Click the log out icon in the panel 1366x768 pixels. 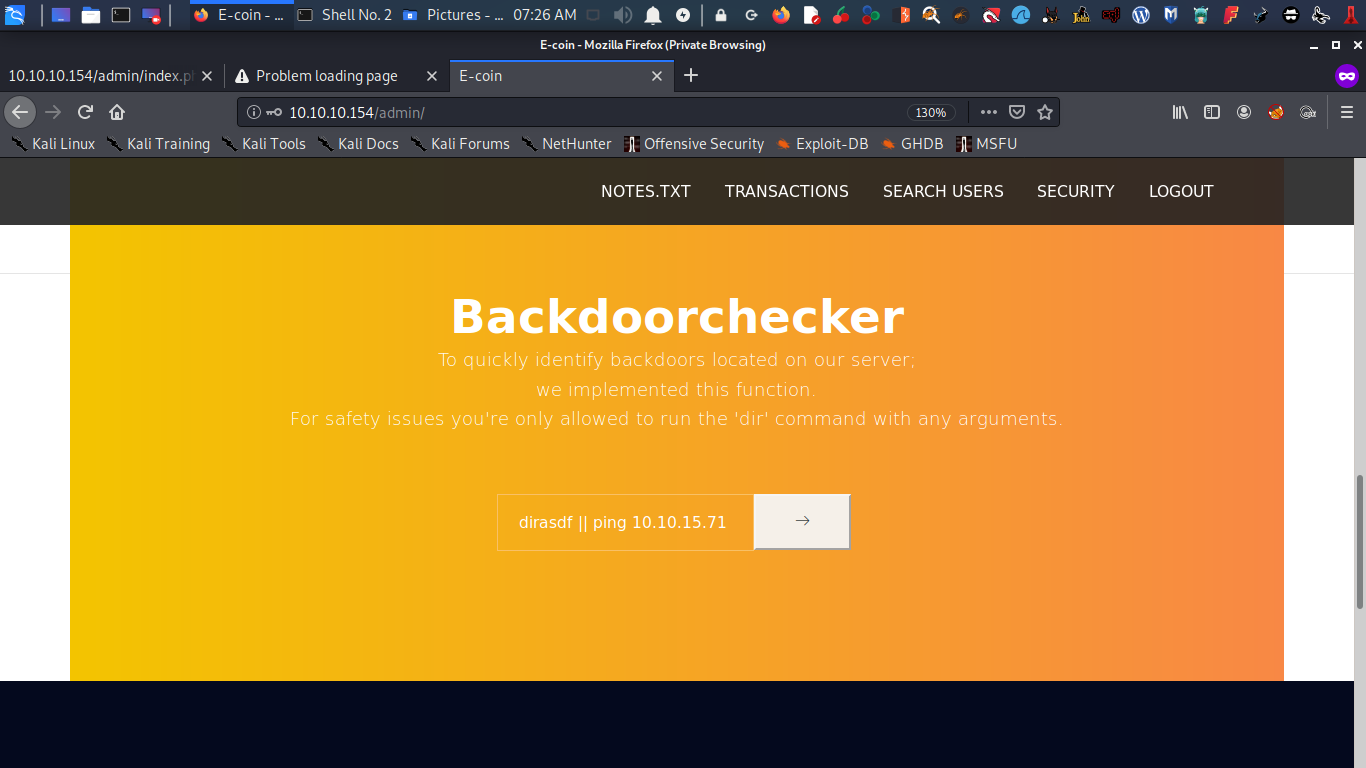751,15
